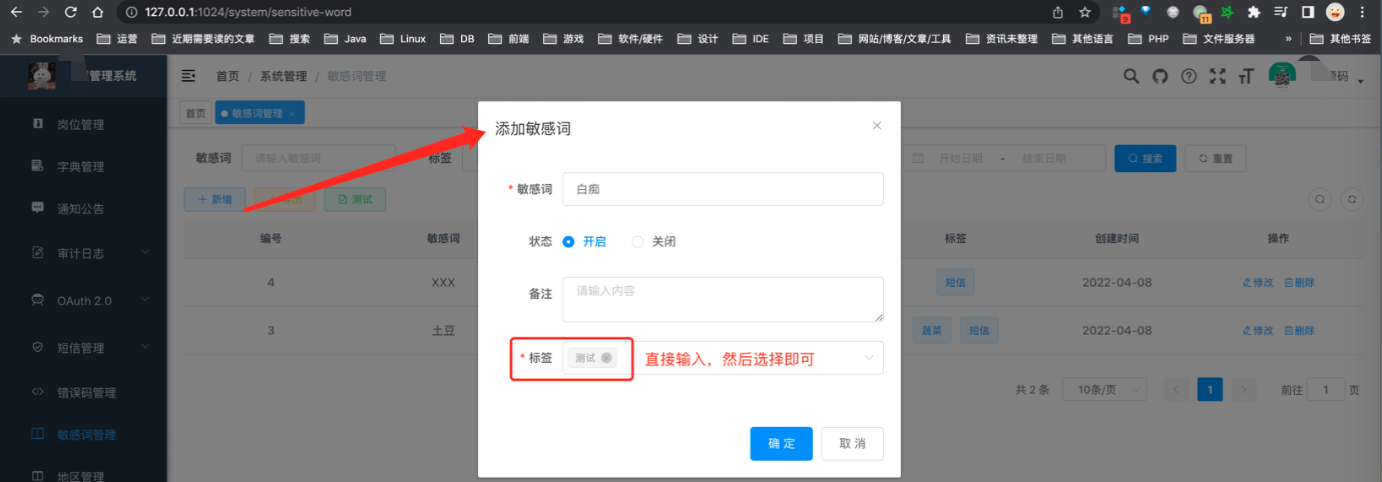1382x482 pixels.
Task: Open the header search magnifier icon
Action: 1131,76
